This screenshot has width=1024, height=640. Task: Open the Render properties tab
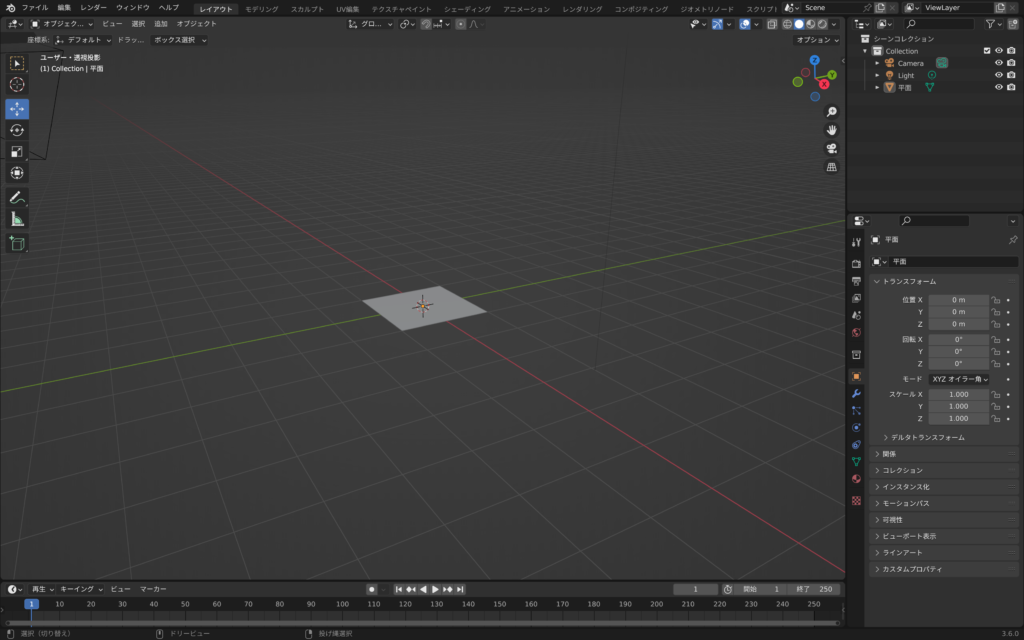(x=856, y=264)
